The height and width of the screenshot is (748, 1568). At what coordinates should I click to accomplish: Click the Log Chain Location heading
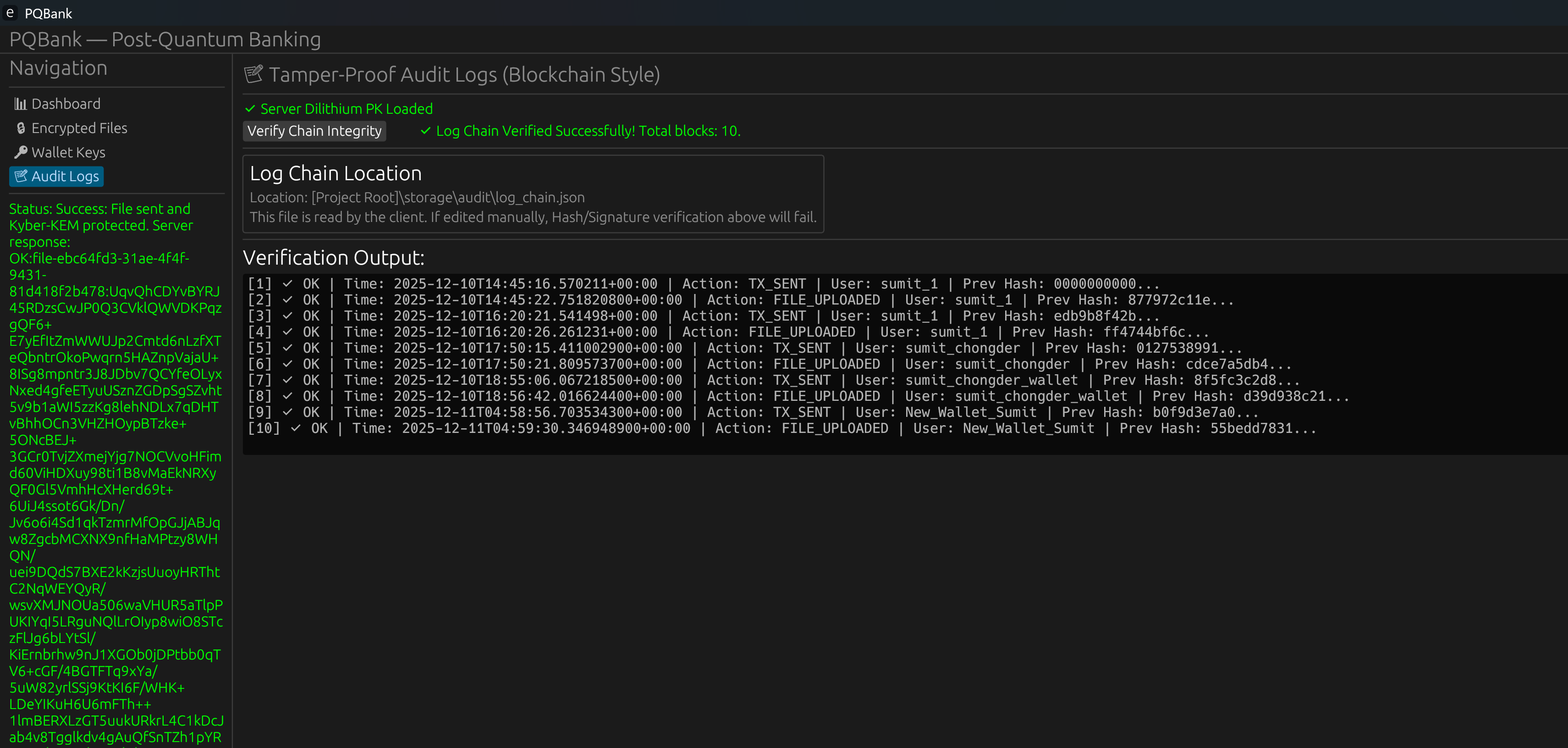coord(336,174)
